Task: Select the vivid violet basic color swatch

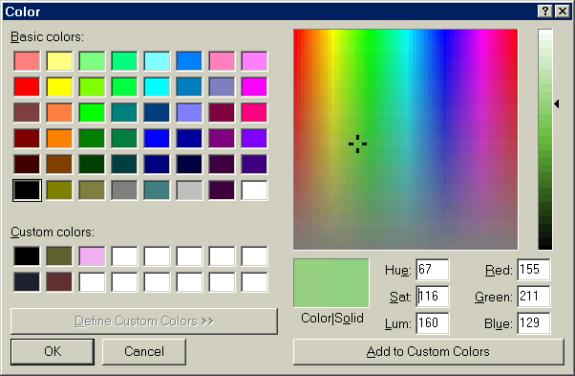Action: tap(254, 138)
